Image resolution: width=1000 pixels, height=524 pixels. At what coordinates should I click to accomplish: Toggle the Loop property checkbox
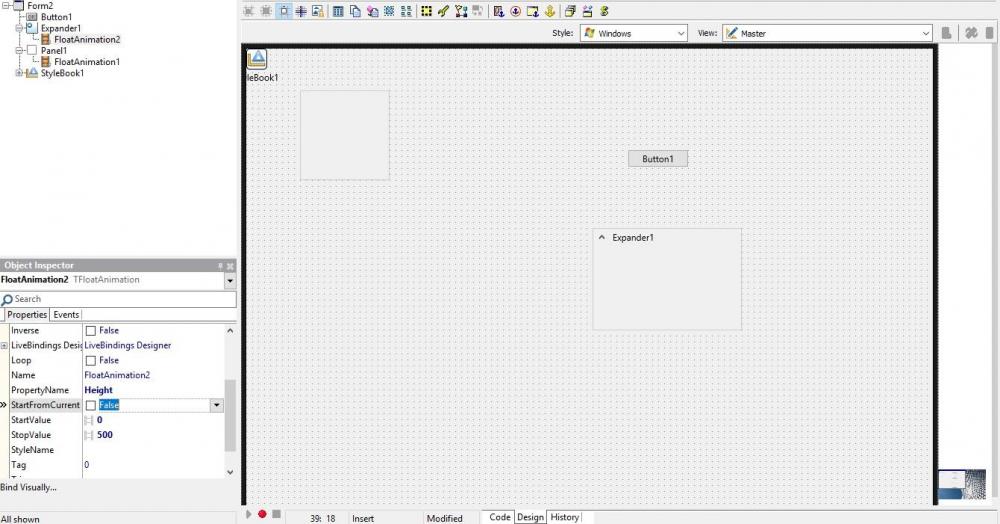[91, 361]
